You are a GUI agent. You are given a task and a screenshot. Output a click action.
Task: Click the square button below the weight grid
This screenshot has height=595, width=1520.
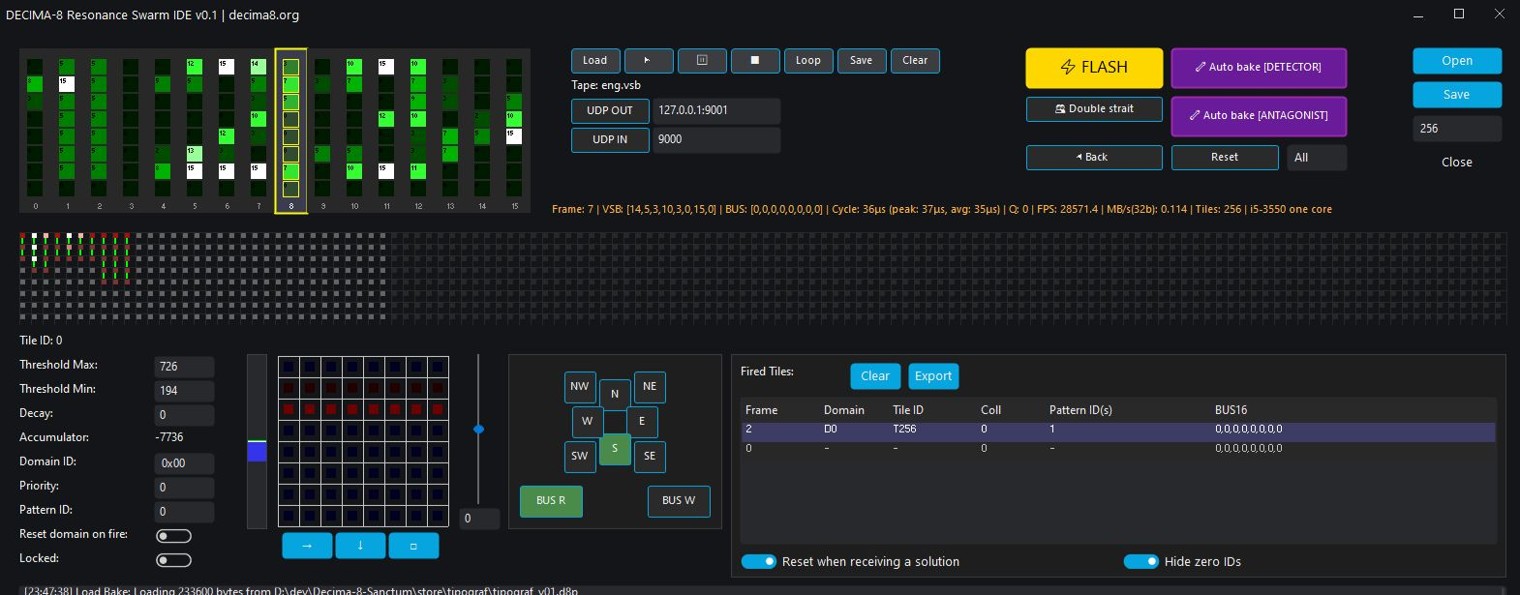(414, 546)
